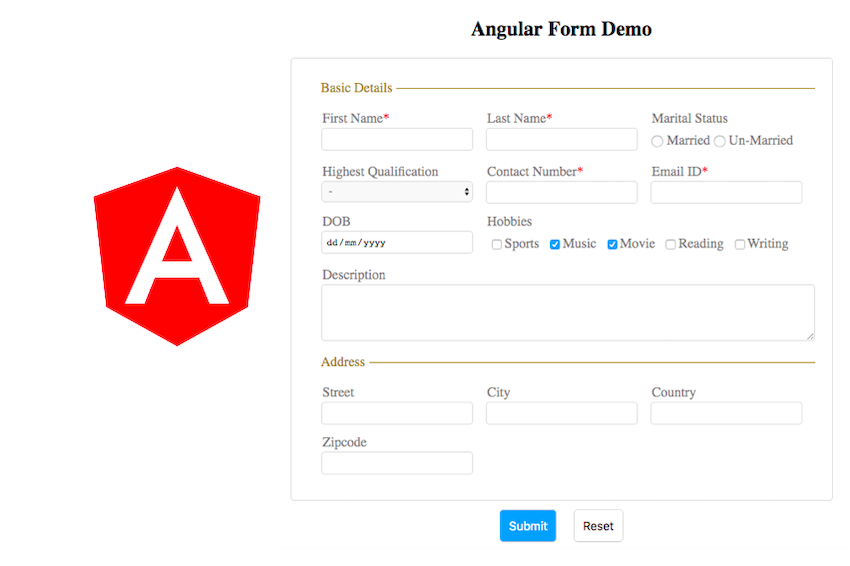Uncheck the Movie hobby checkbox
This screenshot has height=566, width=850.
pos(612,245)
